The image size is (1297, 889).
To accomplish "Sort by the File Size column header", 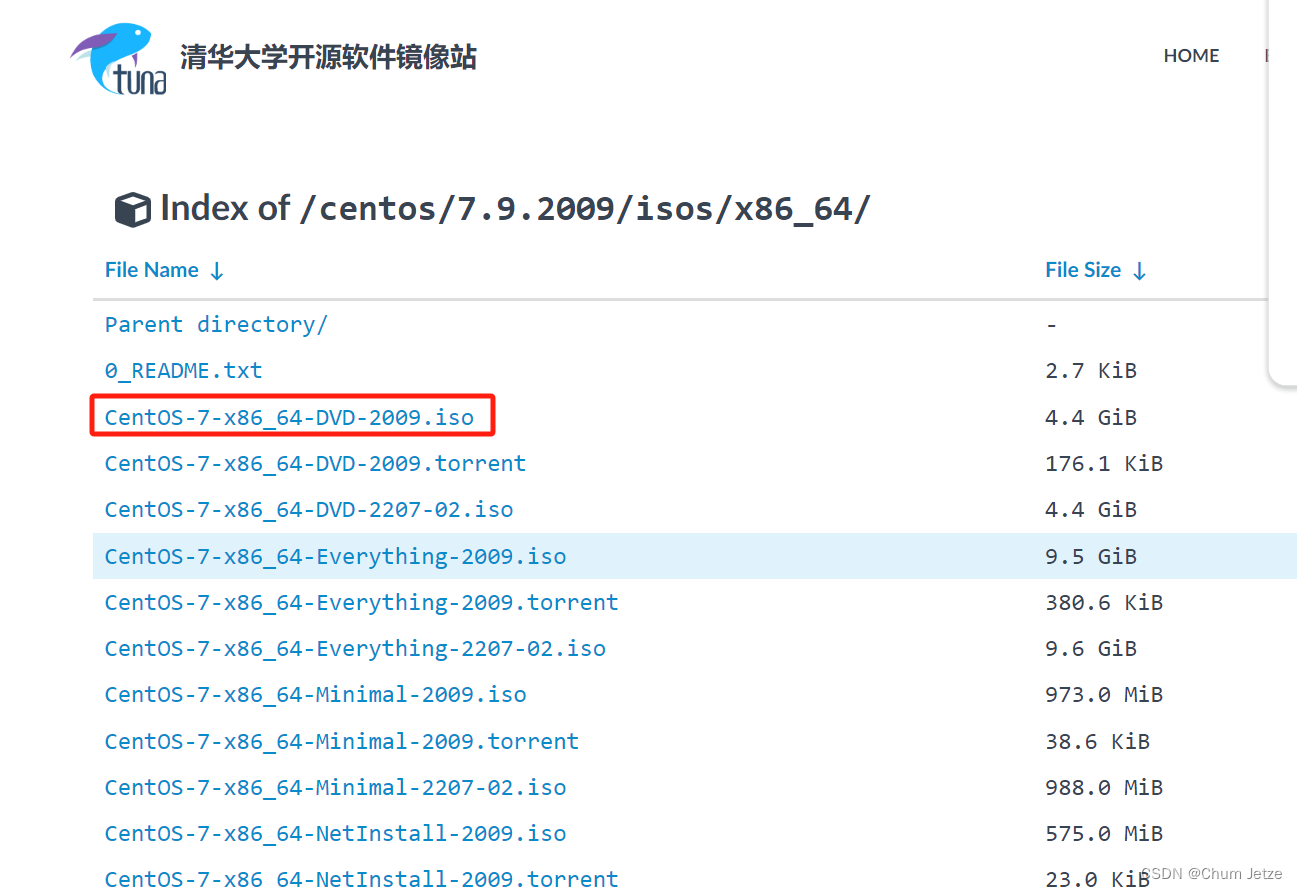I will tap(1095, 270).
